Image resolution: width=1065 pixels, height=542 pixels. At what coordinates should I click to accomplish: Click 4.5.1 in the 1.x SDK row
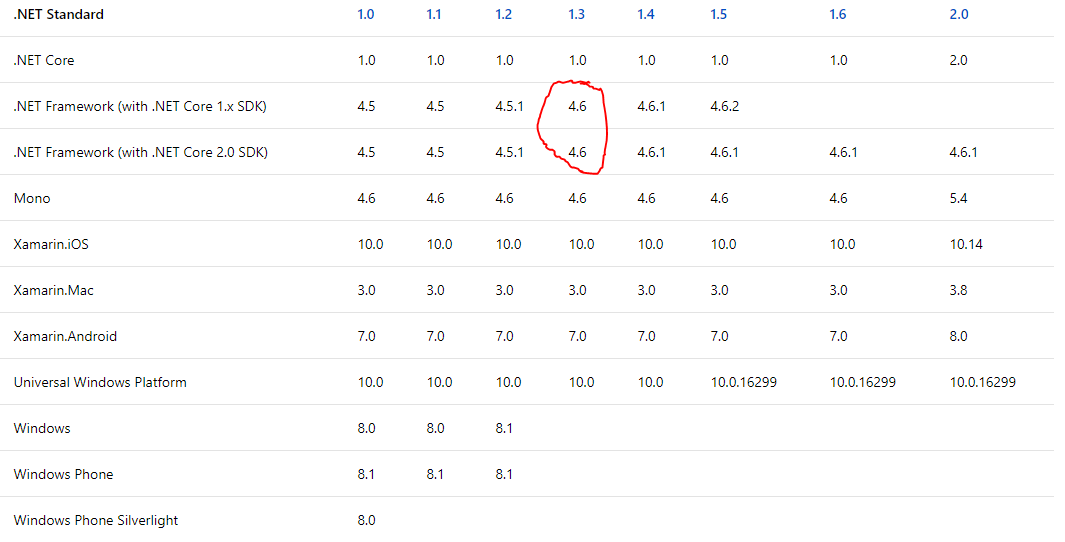point(509,107)
